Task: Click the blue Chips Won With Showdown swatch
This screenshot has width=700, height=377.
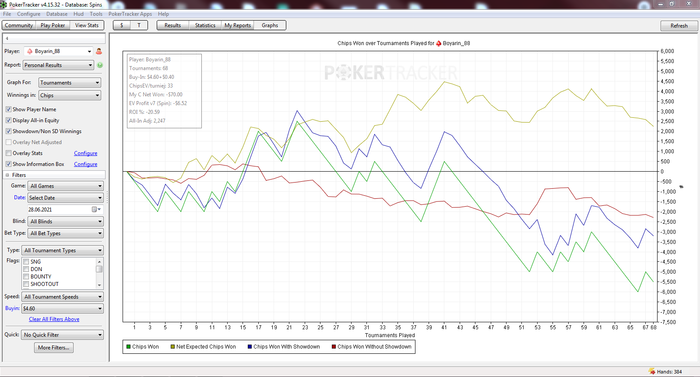Action: (250, 347)
